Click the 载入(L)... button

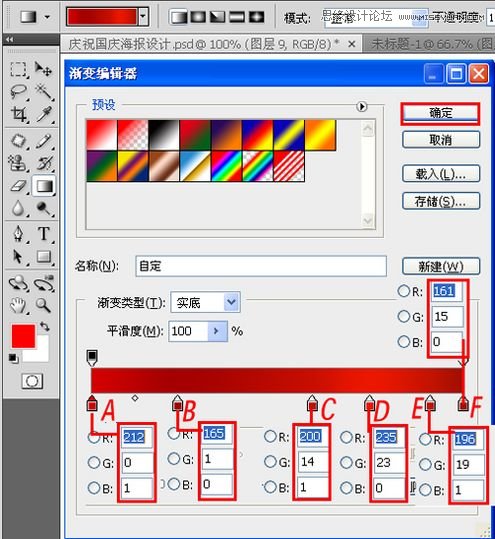coord(441,174)
